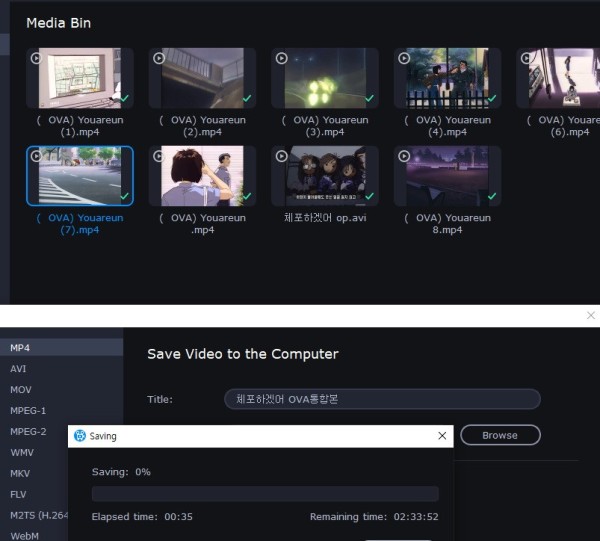Screen dimensions: 600x541
Task: Click the saving progress bar
Action: tap(265, 494)
